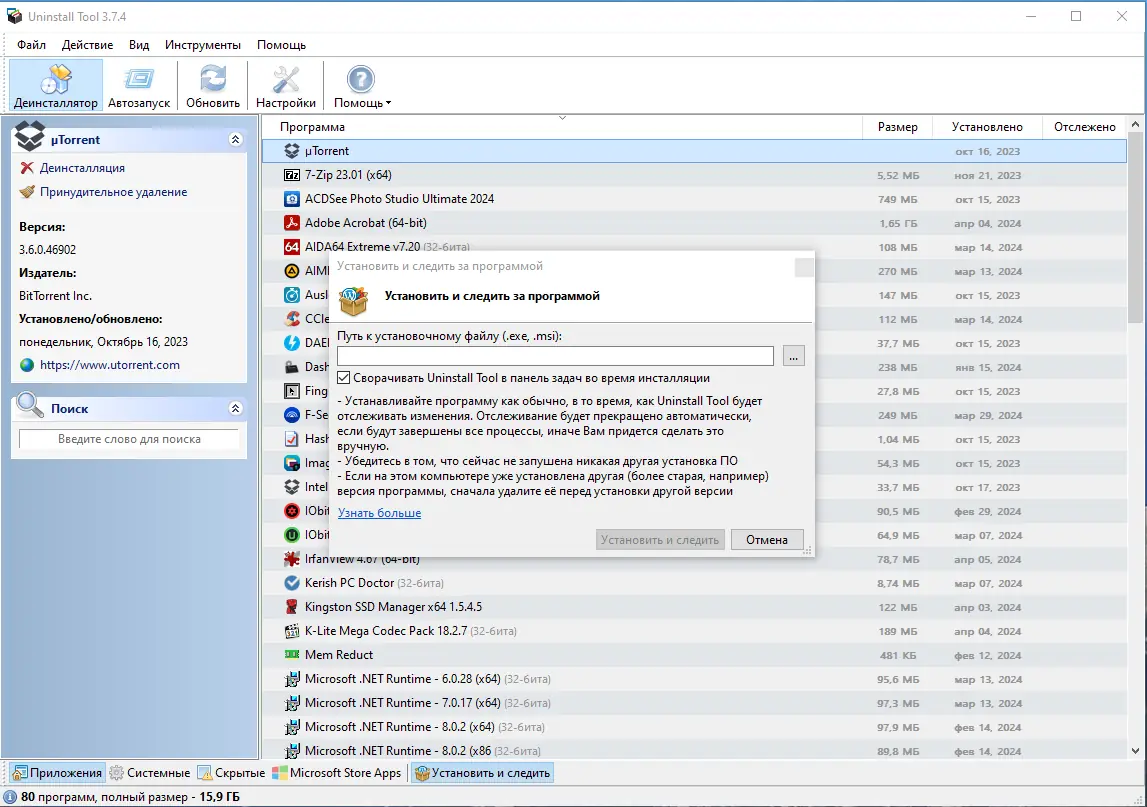Viewport: 1147px width, 807px height.
Task: Click the 1,65 ГБ size cell
Action: point(898,223)
